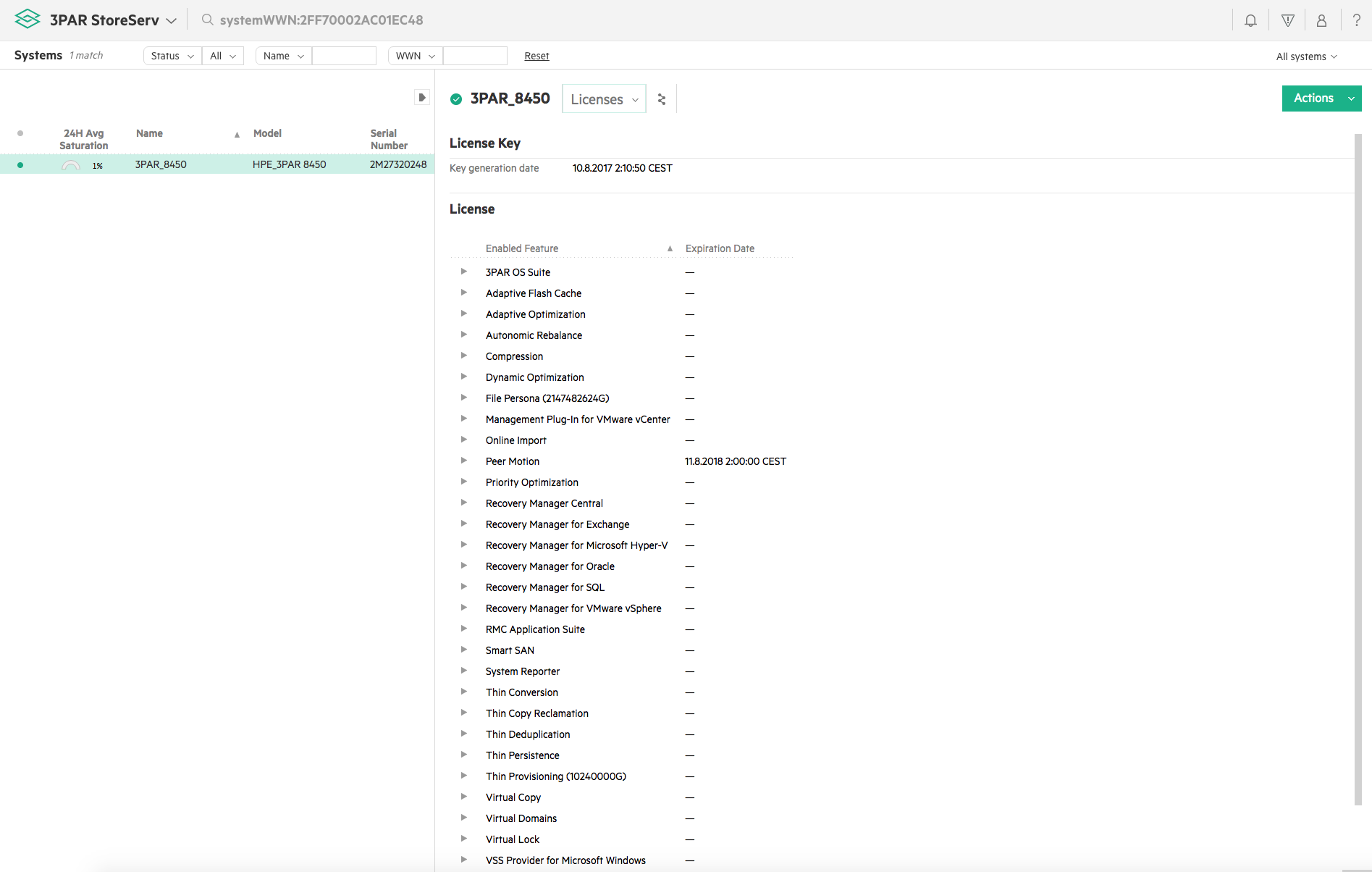Open the help question mark icon
Viewport: 1372px width, 872px height.
1356,20
